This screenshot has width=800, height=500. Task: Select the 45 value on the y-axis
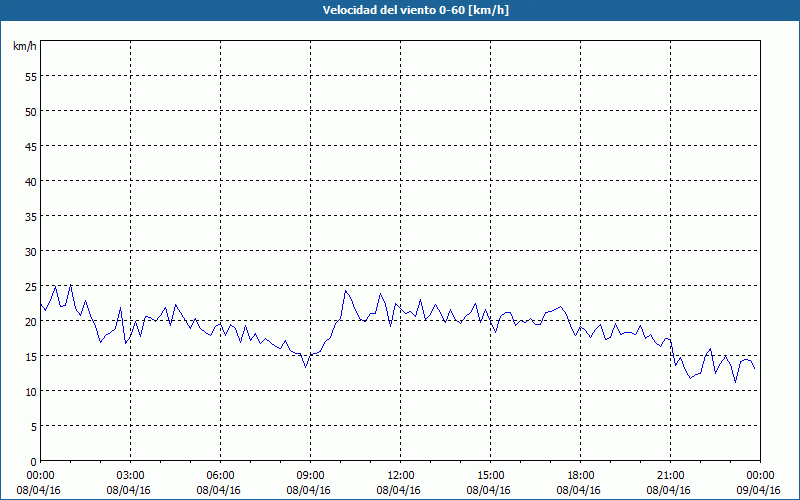31,146
